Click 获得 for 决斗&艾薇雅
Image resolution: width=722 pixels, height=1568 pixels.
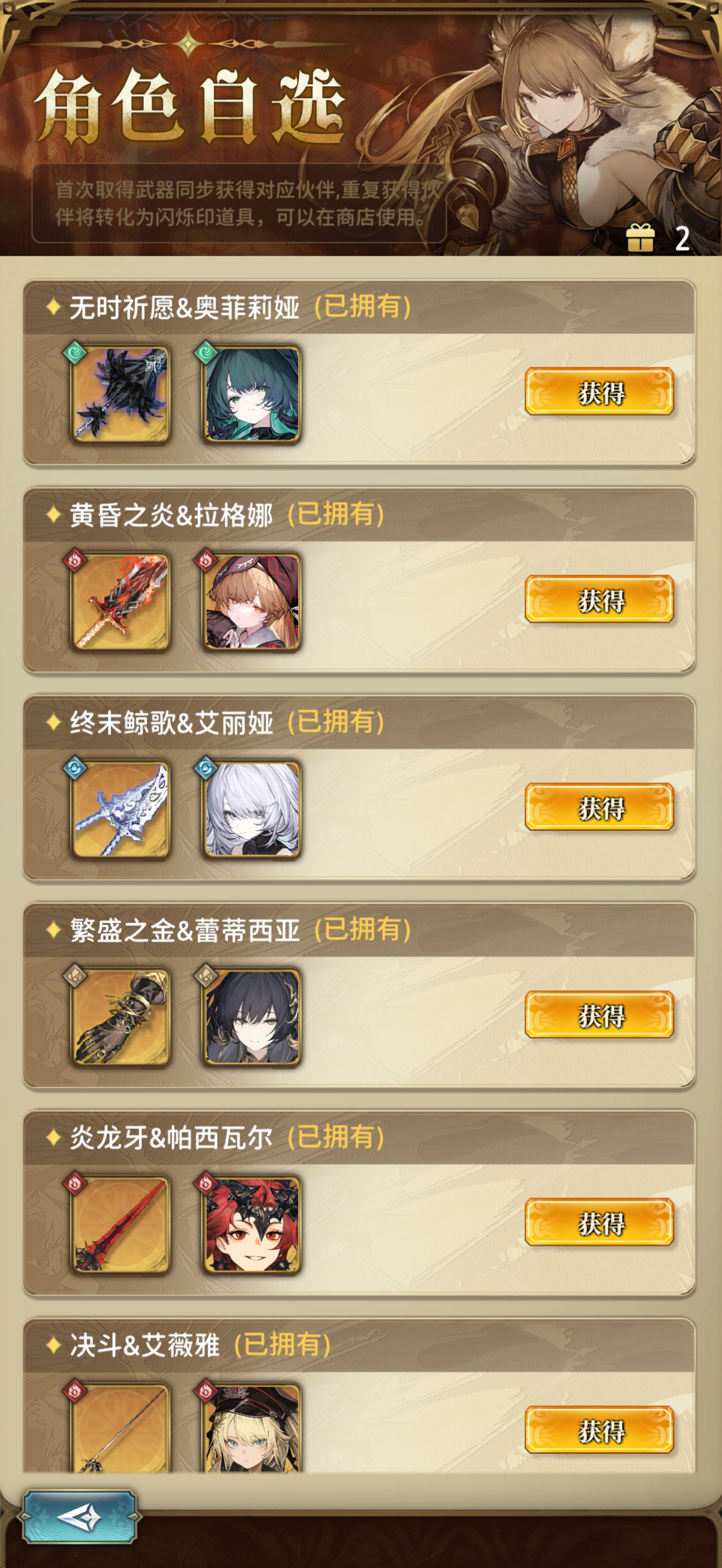click(x=599, y=1429)
